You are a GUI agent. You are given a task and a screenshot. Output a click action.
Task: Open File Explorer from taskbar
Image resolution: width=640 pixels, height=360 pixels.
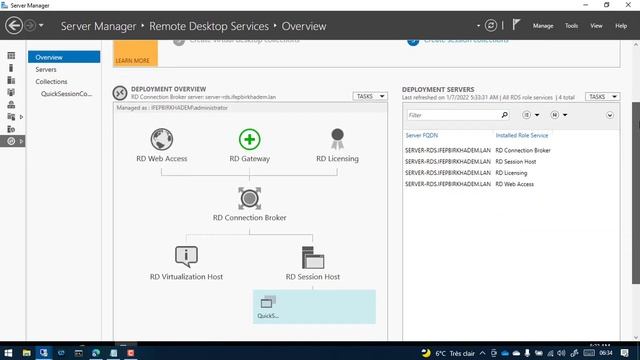coord(27,353)
